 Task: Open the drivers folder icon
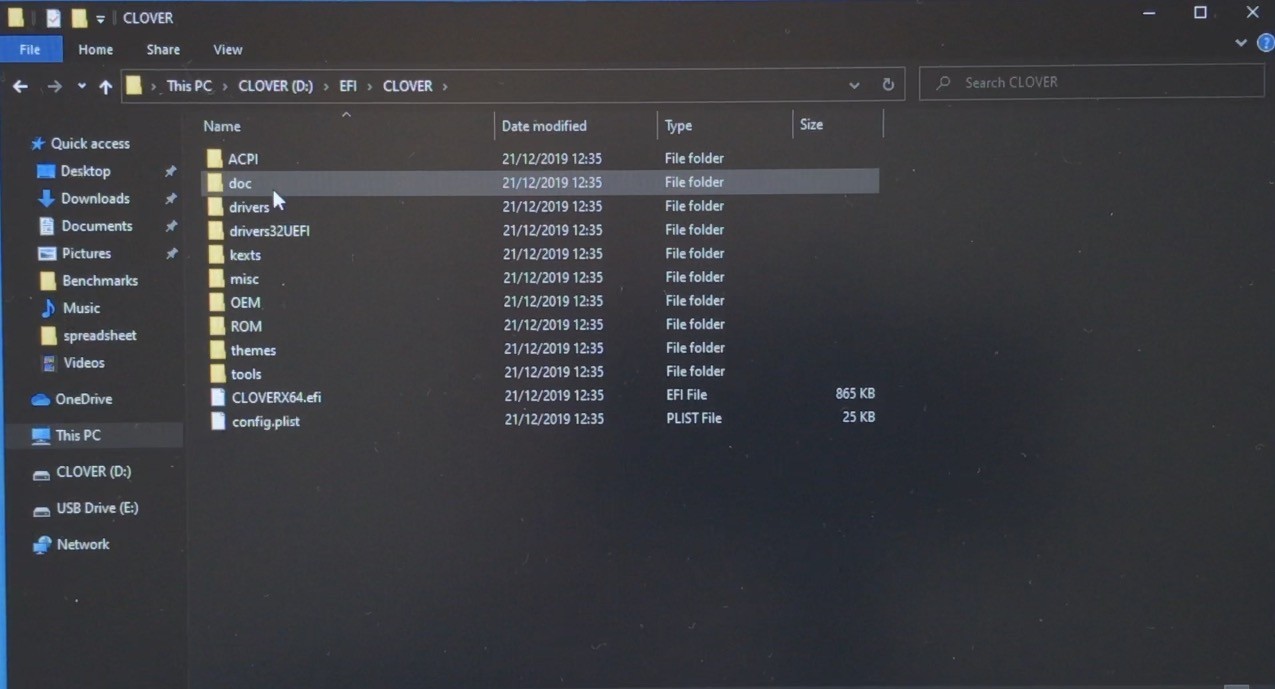point(215,207)
